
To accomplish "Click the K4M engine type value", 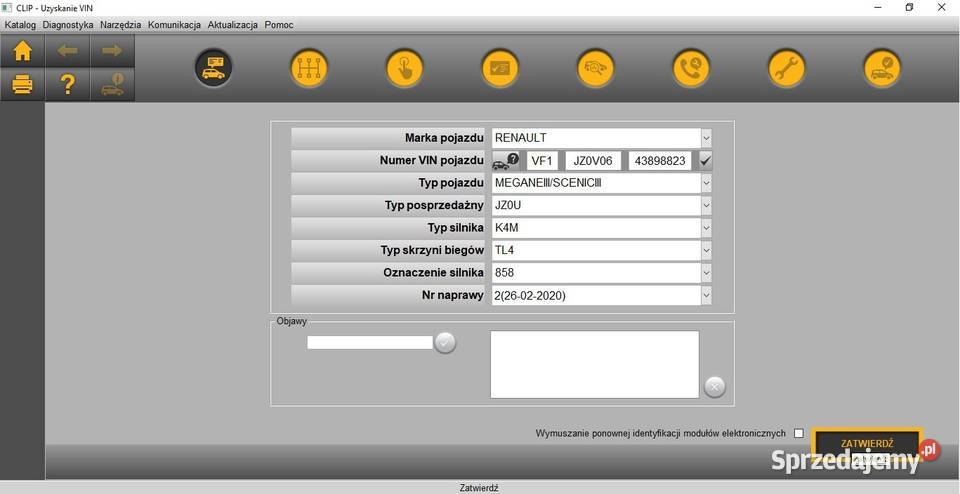I will (x=507, y=228).
